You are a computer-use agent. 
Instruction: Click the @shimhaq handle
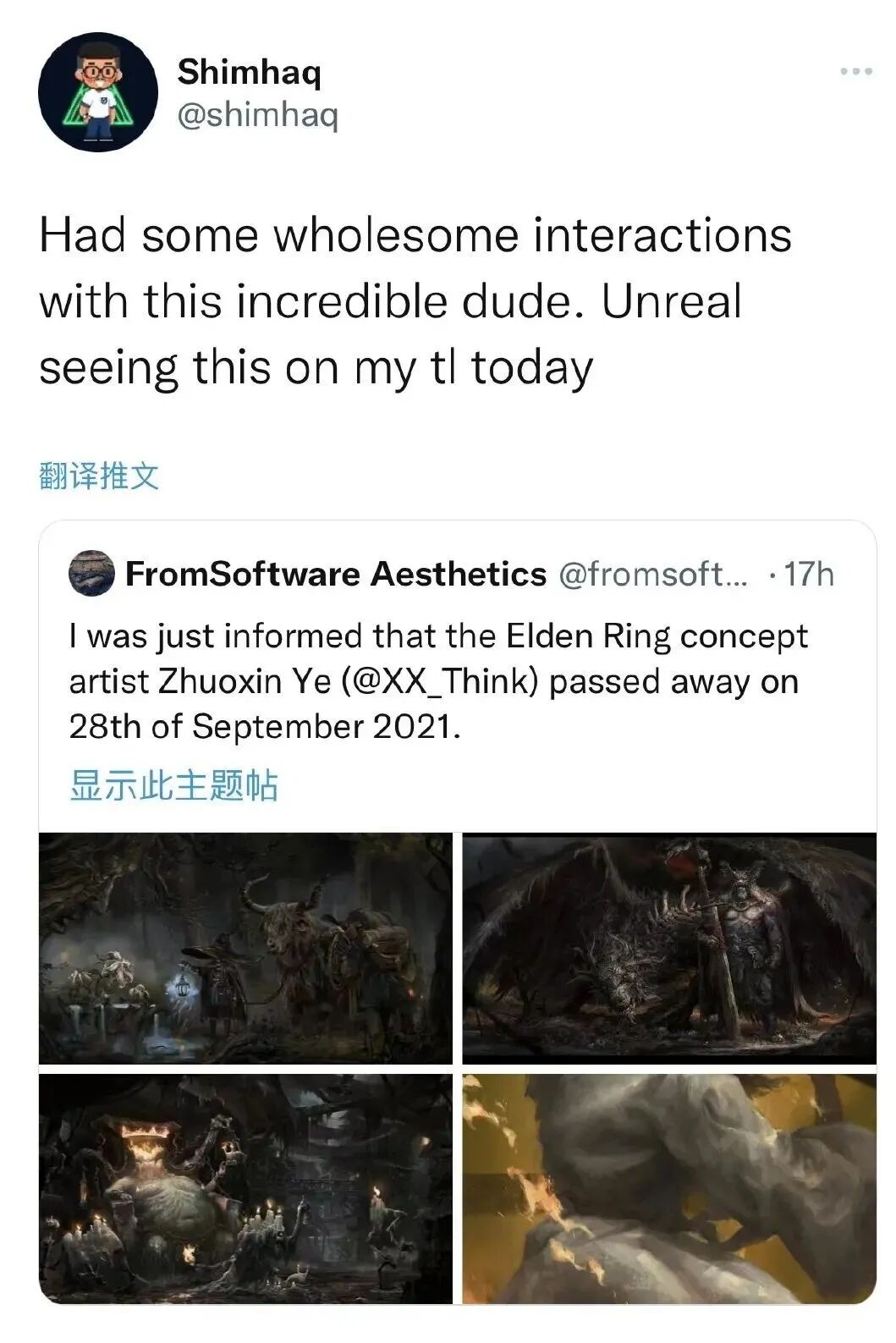click(x=257, y=114)
